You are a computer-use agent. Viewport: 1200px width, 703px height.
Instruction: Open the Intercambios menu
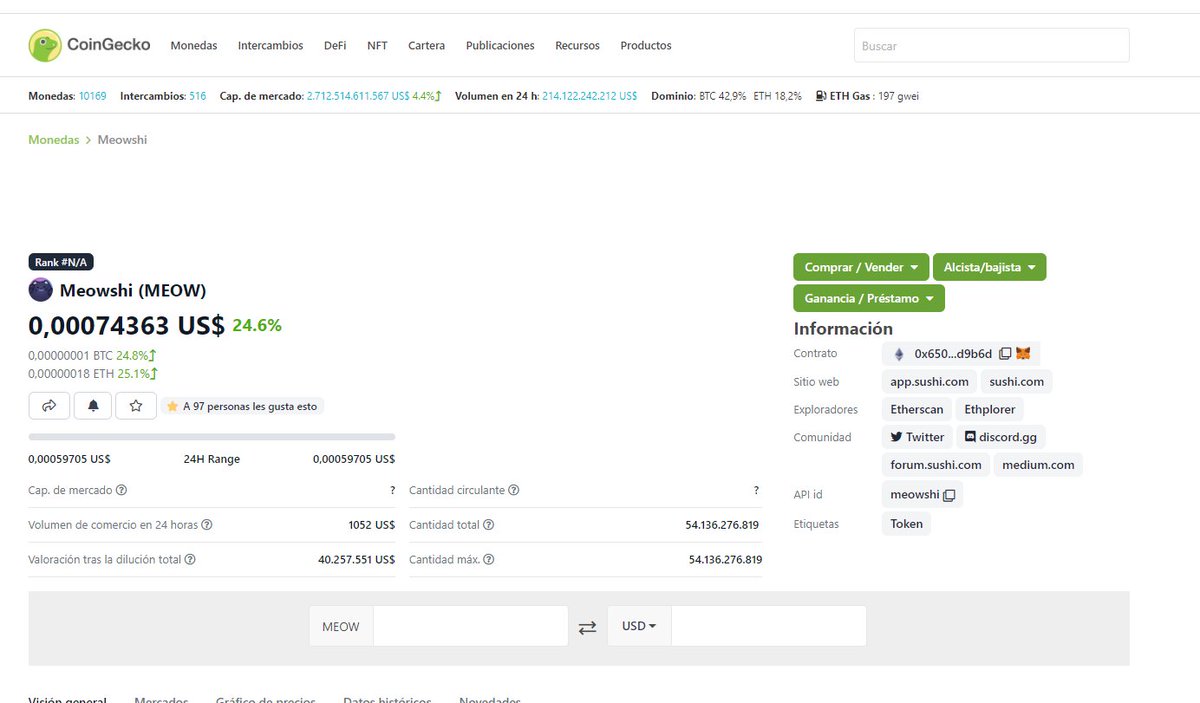270,46
